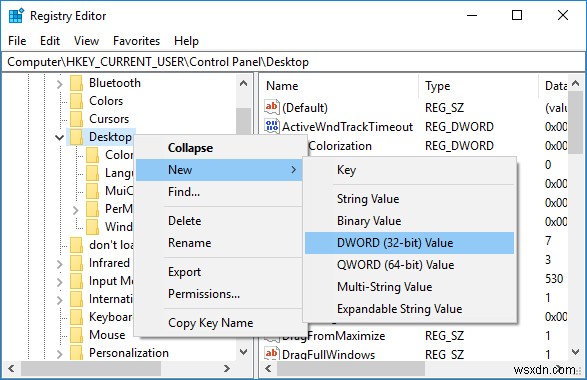Choose Rename in the context menu

click(x=219, y=243)
